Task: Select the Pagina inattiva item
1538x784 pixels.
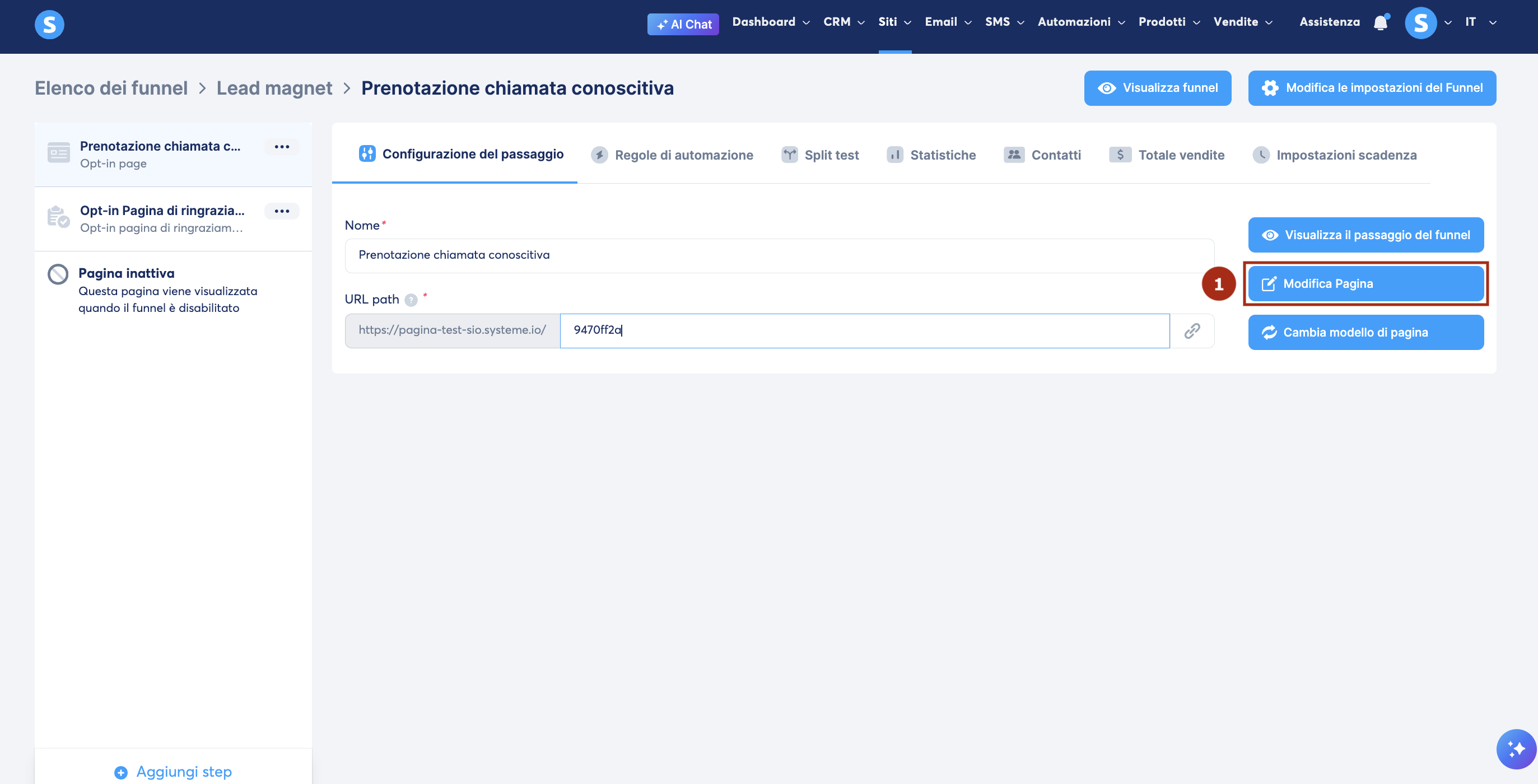Action: pos(173,290)
